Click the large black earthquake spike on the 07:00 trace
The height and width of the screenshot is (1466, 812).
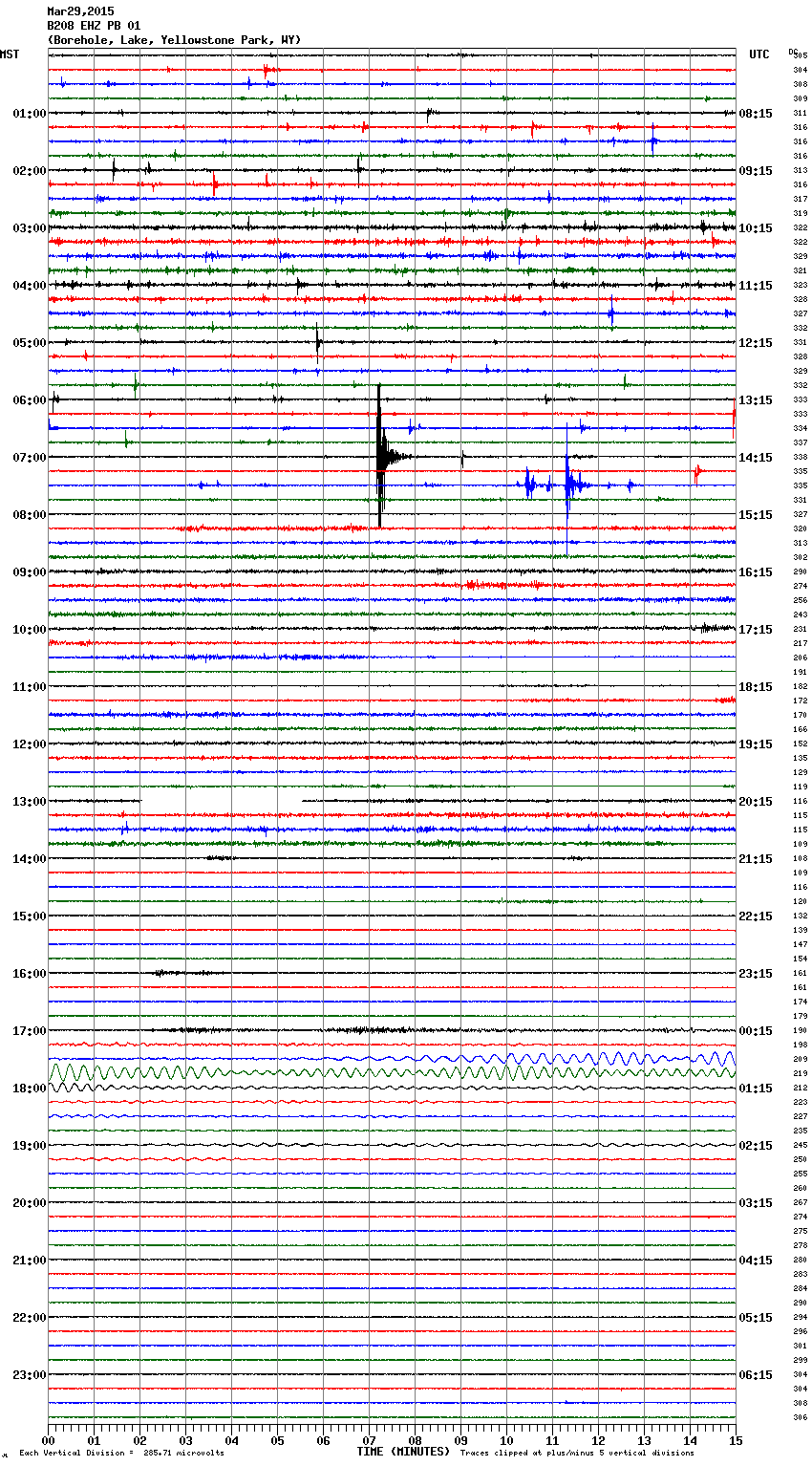point(380,455)
